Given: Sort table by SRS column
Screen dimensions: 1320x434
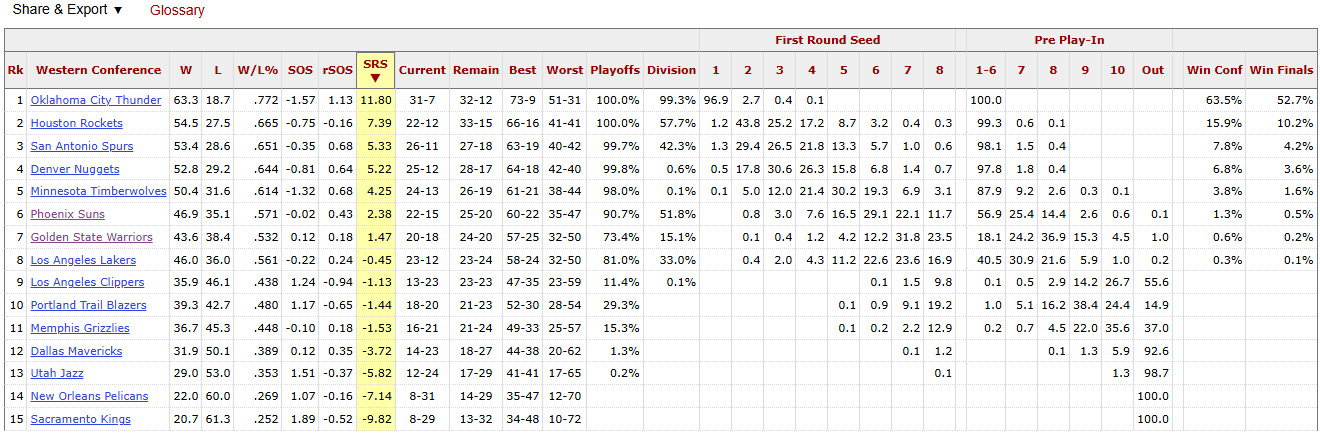Looking at the screenshot, I should click(375, 70).
